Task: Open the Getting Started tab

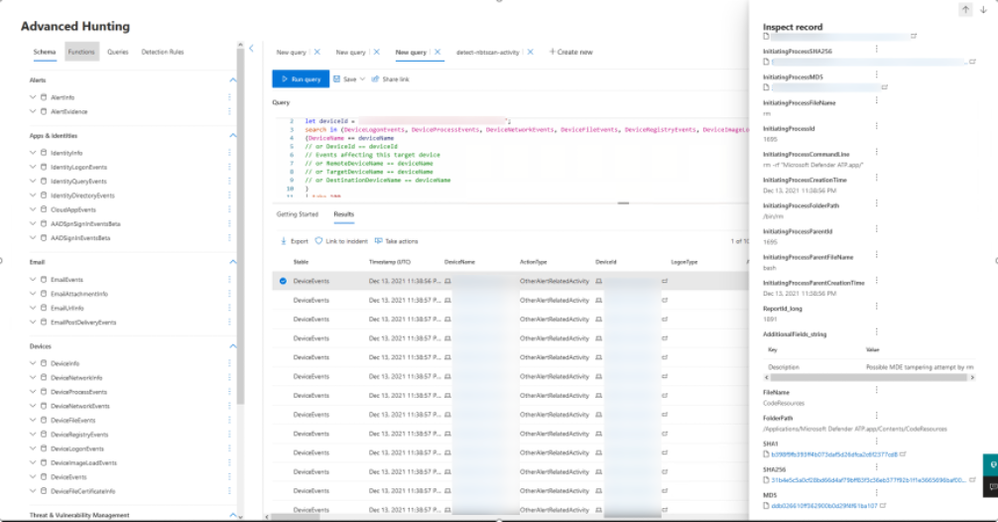Action: point(297,215)
